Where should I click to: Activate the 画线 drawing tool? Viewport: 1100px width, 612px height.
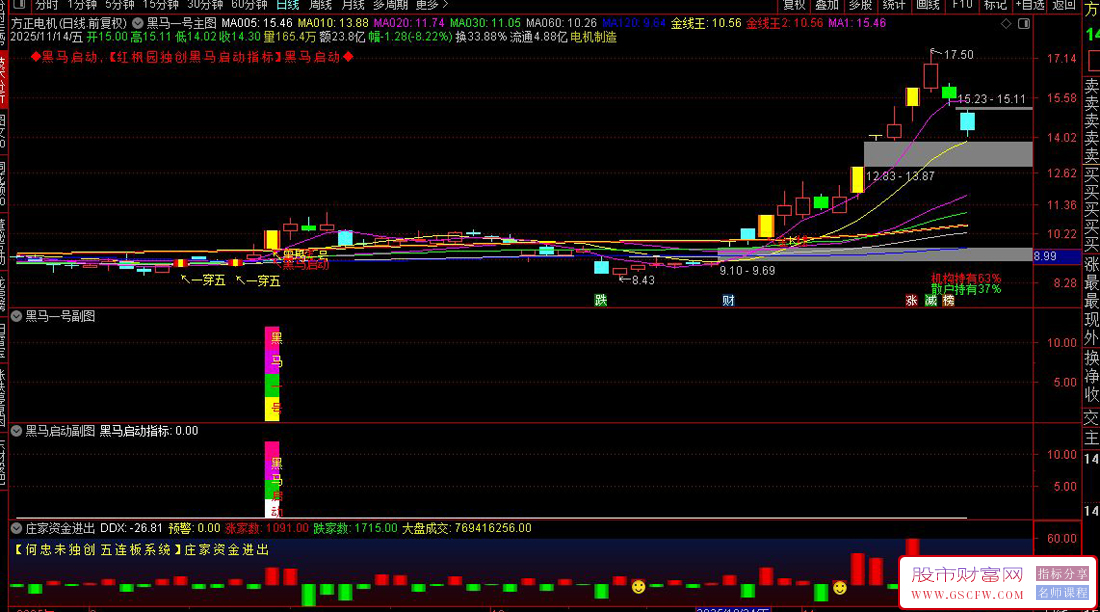[x=927, y=5]
